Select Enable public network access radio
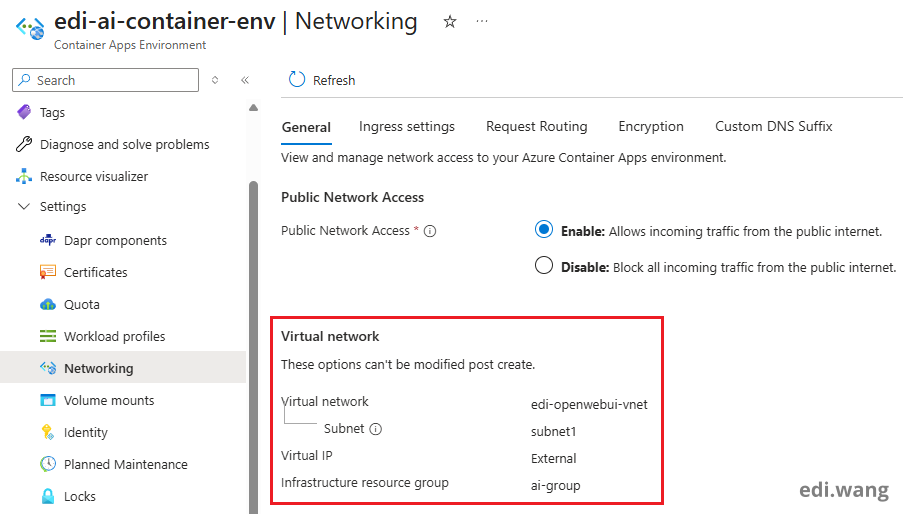 [544, 230]
